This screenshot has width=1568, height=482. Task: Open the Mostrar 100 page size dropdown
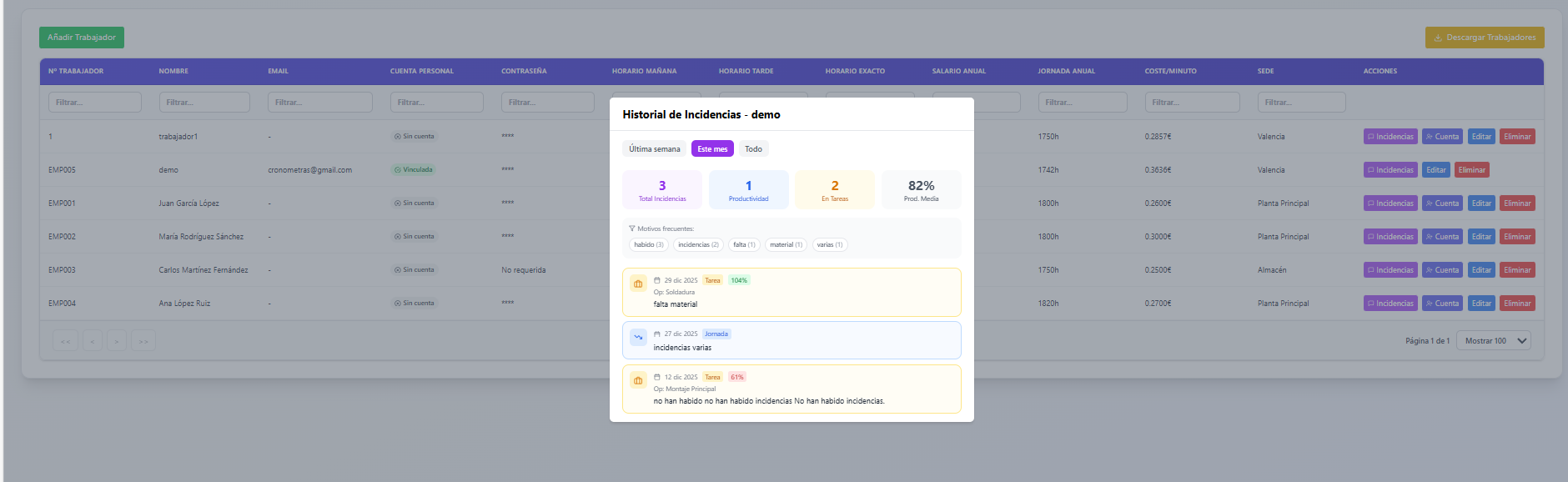coord(1493,341)
